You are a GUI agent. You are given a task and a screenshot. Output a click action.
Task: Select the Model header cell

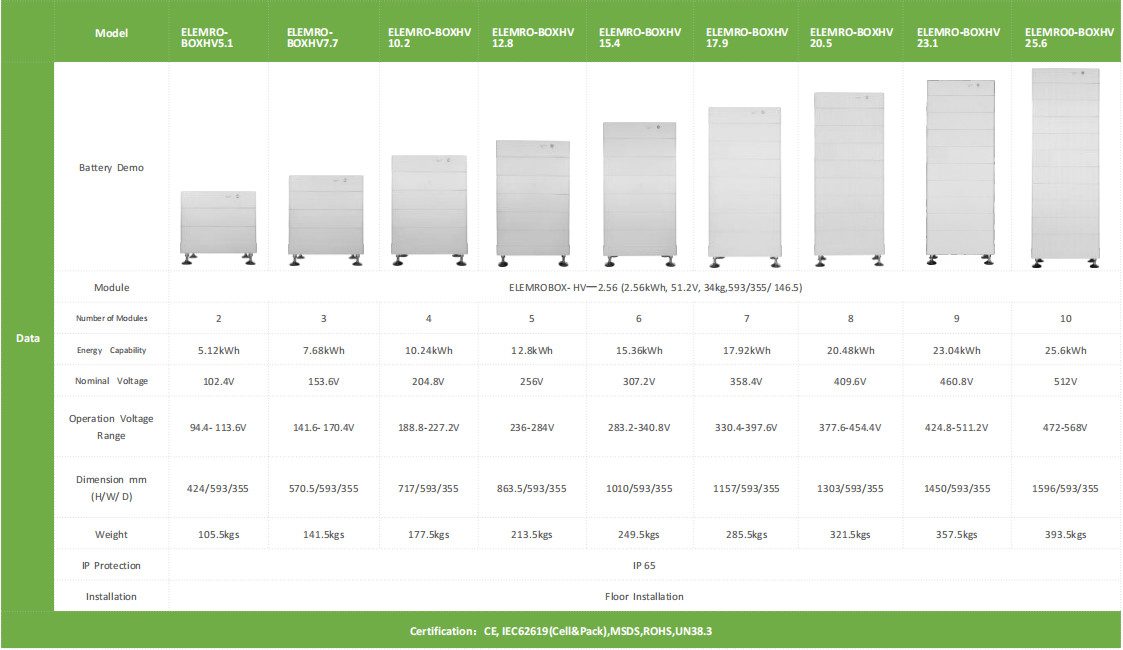(111, 33)
